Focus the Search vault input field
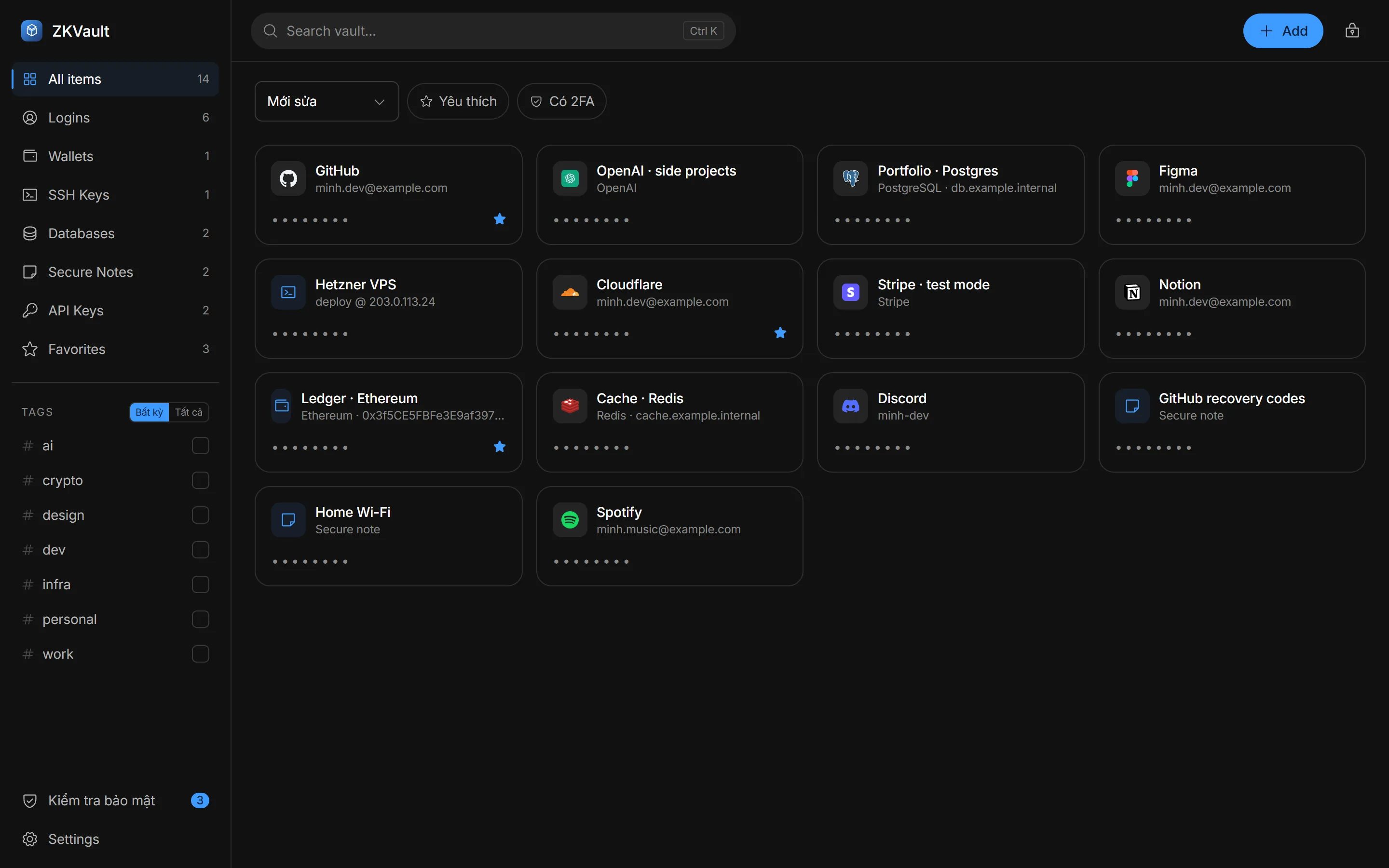Viewport: 1389px width, 868px height. 493,31
